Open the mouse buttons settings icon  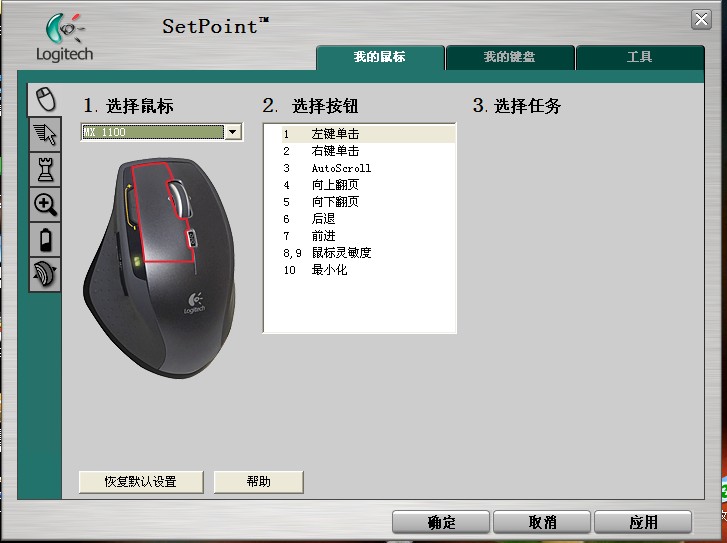coord(45,99)
